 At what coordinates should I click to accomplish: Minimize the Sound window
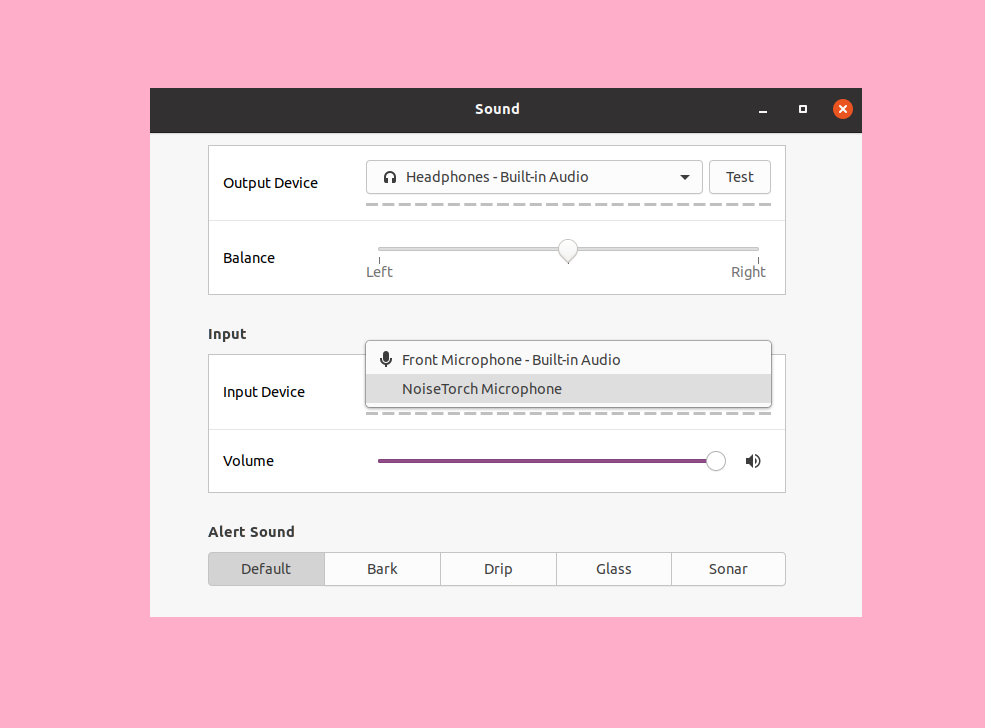pos(763,110)
